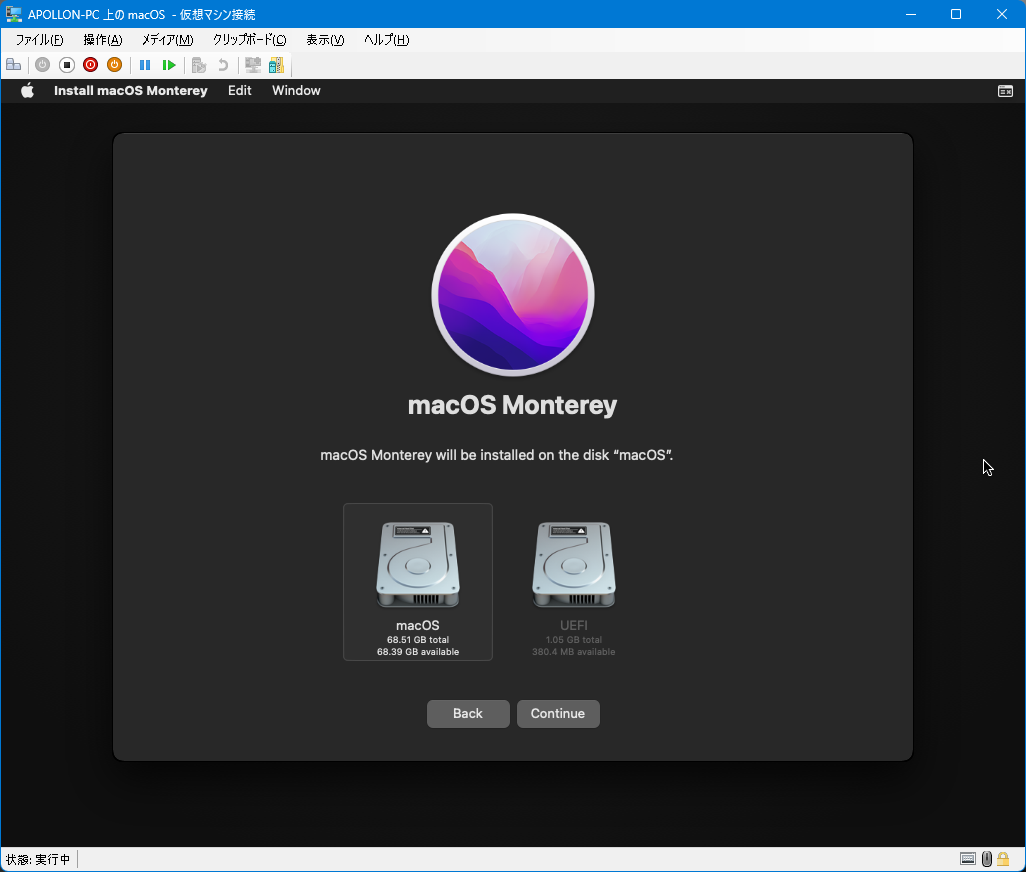Open the ヘルプ(H) menu
This screenshot has width=1026, height=872.
coord(387,40)
